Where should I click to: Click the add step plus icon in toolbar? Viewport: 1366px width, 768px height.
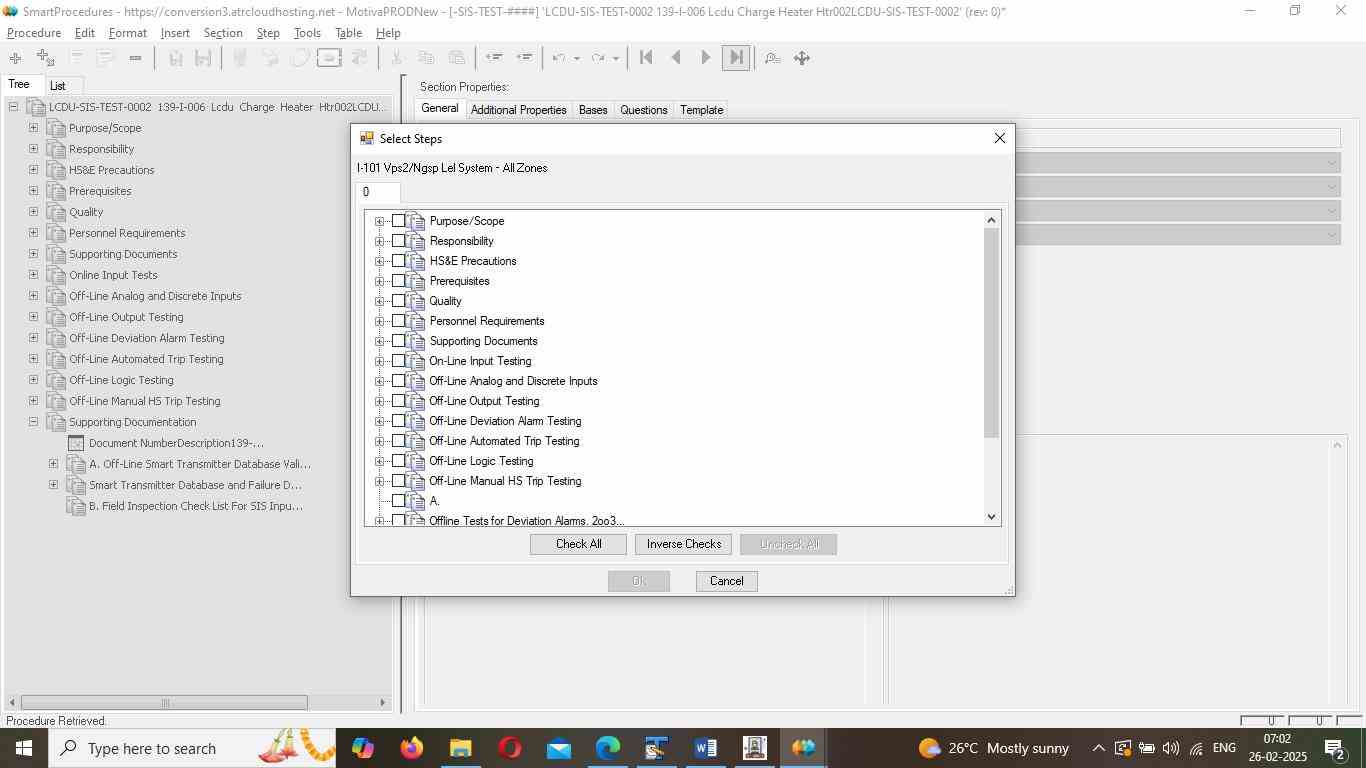point(15,58)
